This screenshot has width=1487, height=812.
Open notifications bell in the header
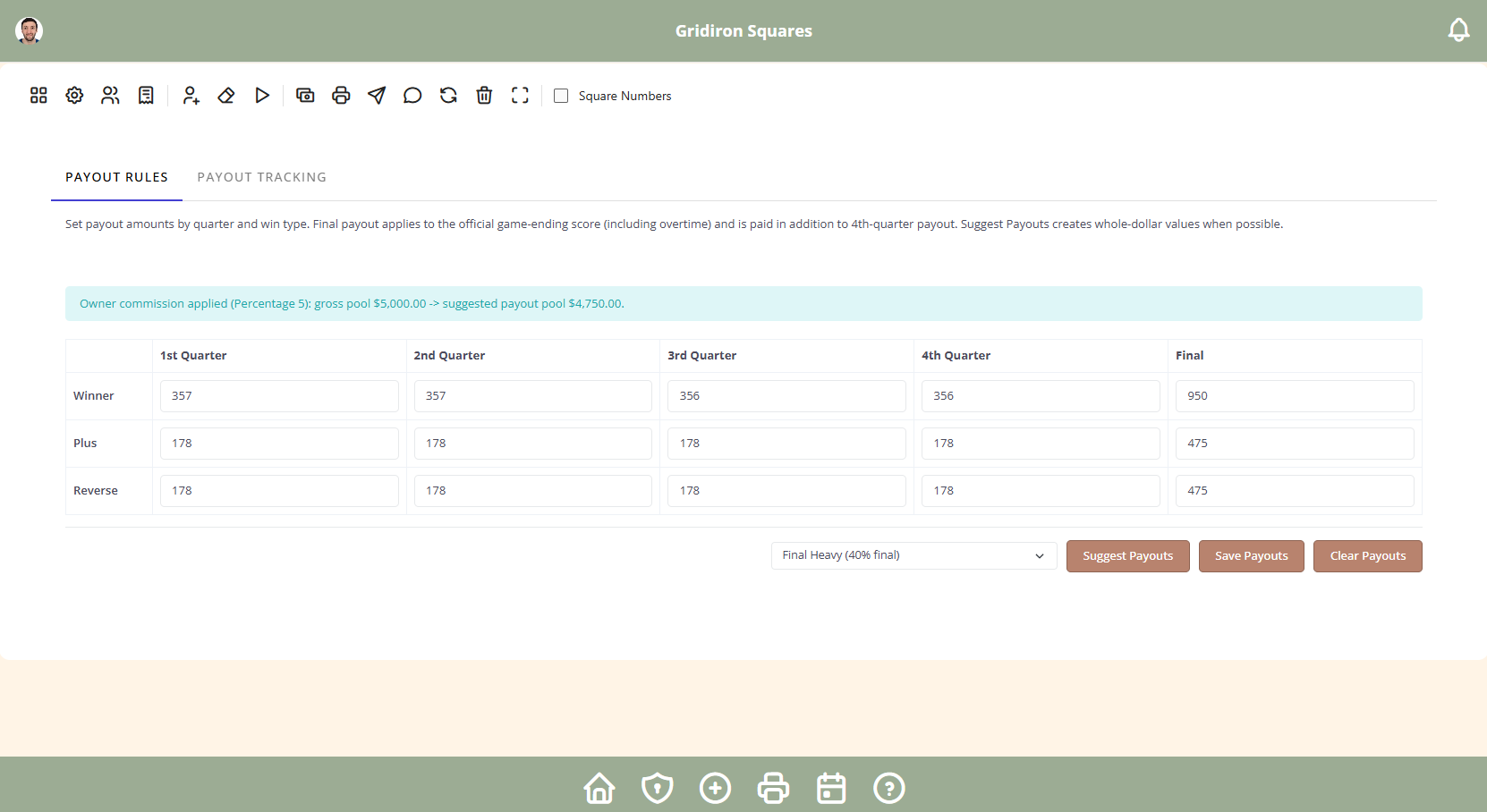coord(1458,30)
